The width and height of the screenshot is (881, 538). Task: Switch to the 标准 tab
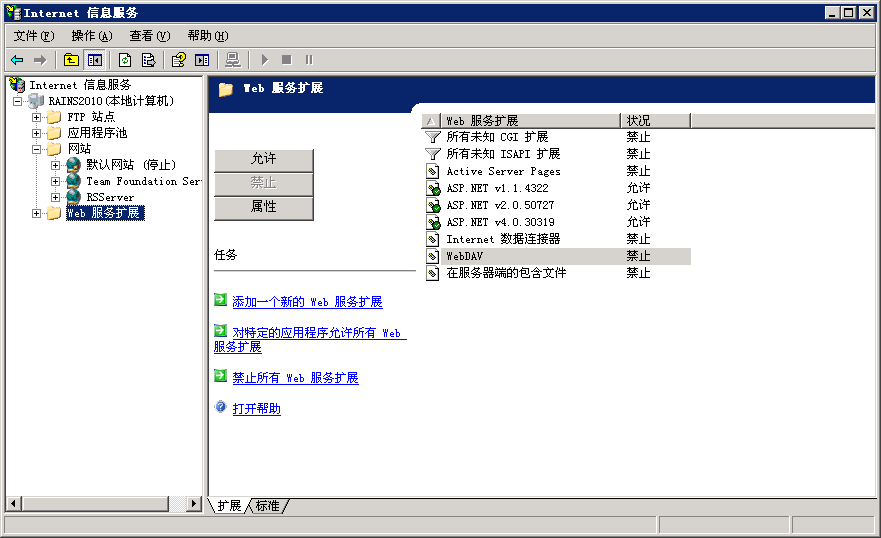click(267, 506)
